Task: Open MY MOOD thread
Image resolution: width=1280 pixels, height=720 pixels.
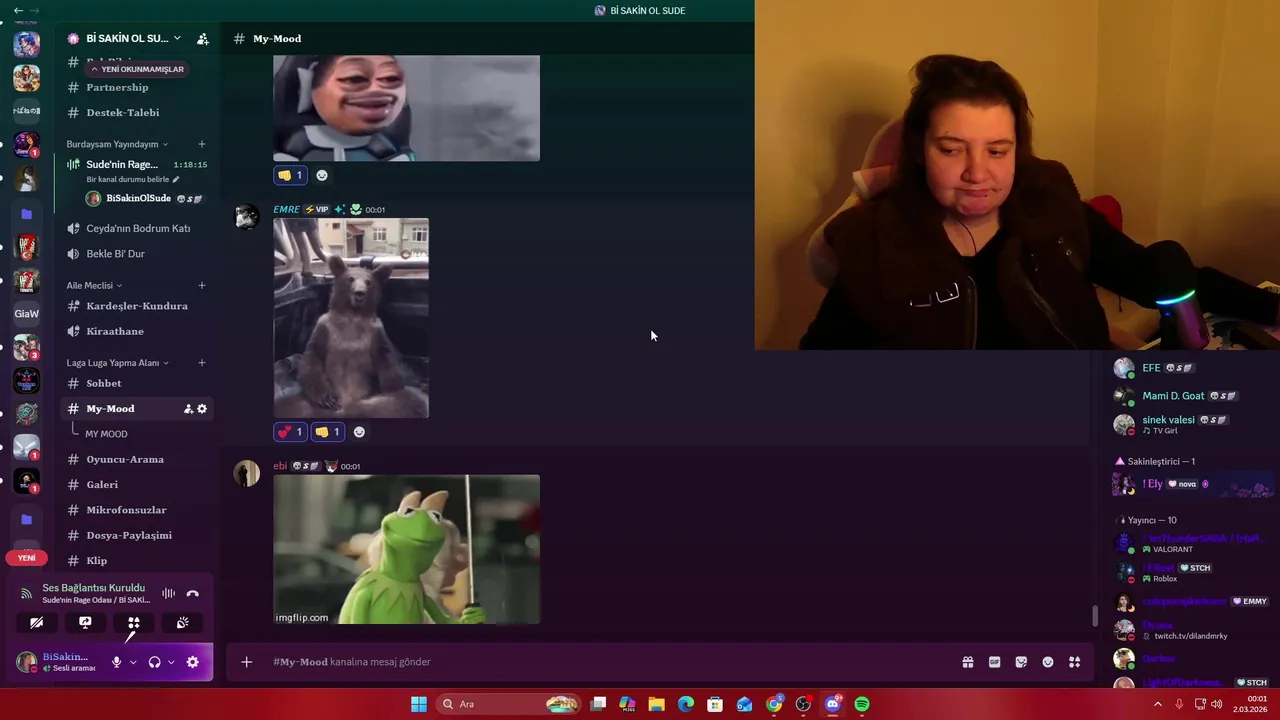Action: point(106,434)
